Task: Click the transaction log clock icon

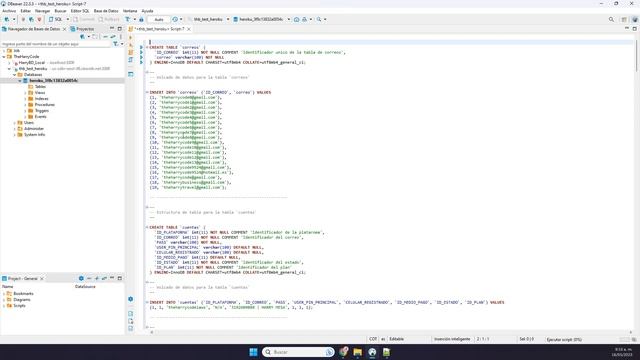Action: tap(175, 19)
